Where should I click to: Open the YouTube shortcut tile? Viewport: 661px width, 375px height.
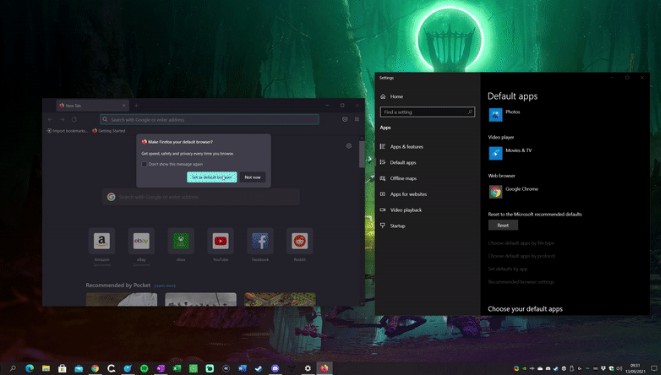tap(220, 241)
